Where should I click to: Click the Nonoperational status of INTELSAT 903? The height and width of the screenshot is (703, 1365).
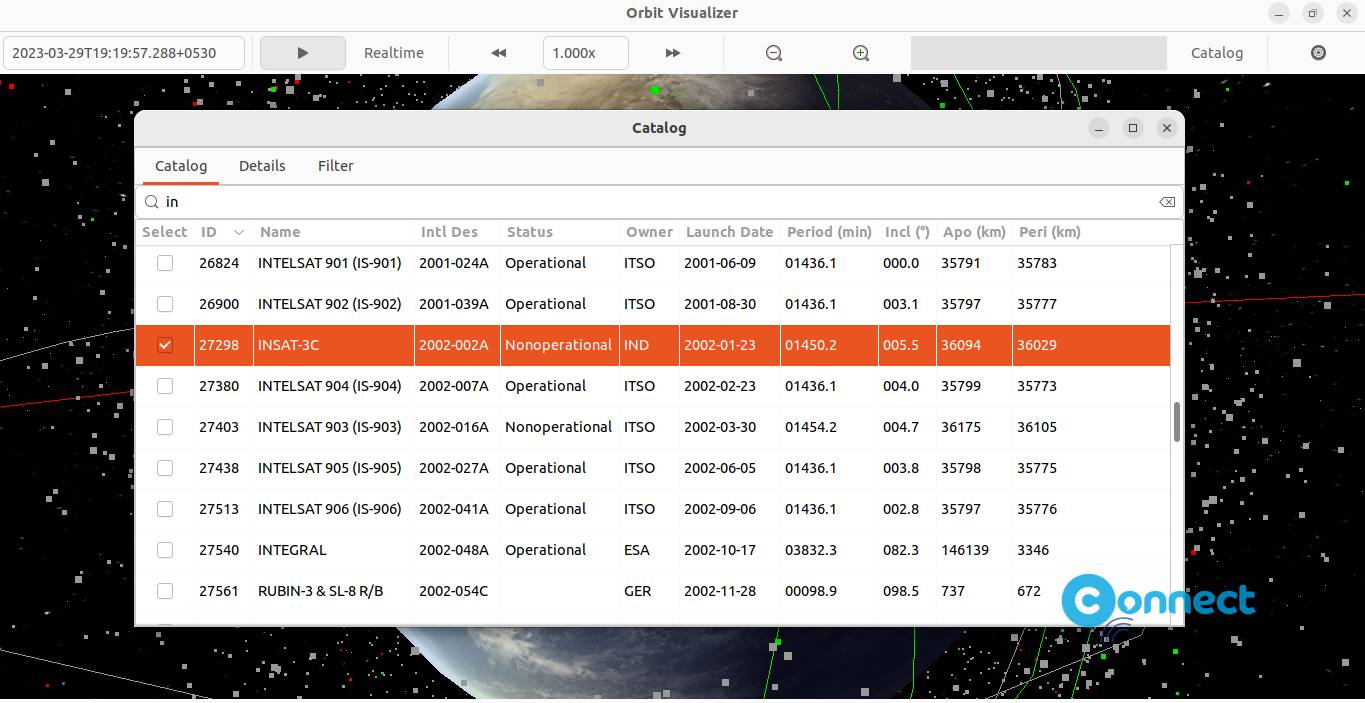click(x=558, y=427)
